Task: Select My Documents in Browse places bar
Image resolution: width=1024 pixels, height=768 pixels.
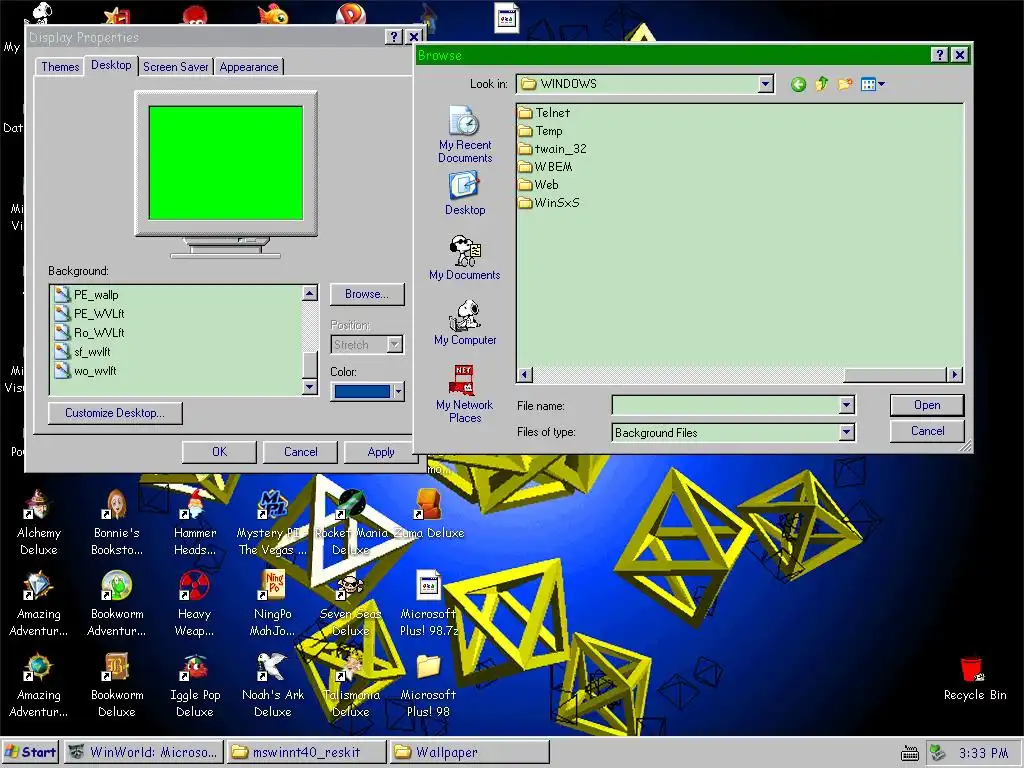Action: coord(465,258)
